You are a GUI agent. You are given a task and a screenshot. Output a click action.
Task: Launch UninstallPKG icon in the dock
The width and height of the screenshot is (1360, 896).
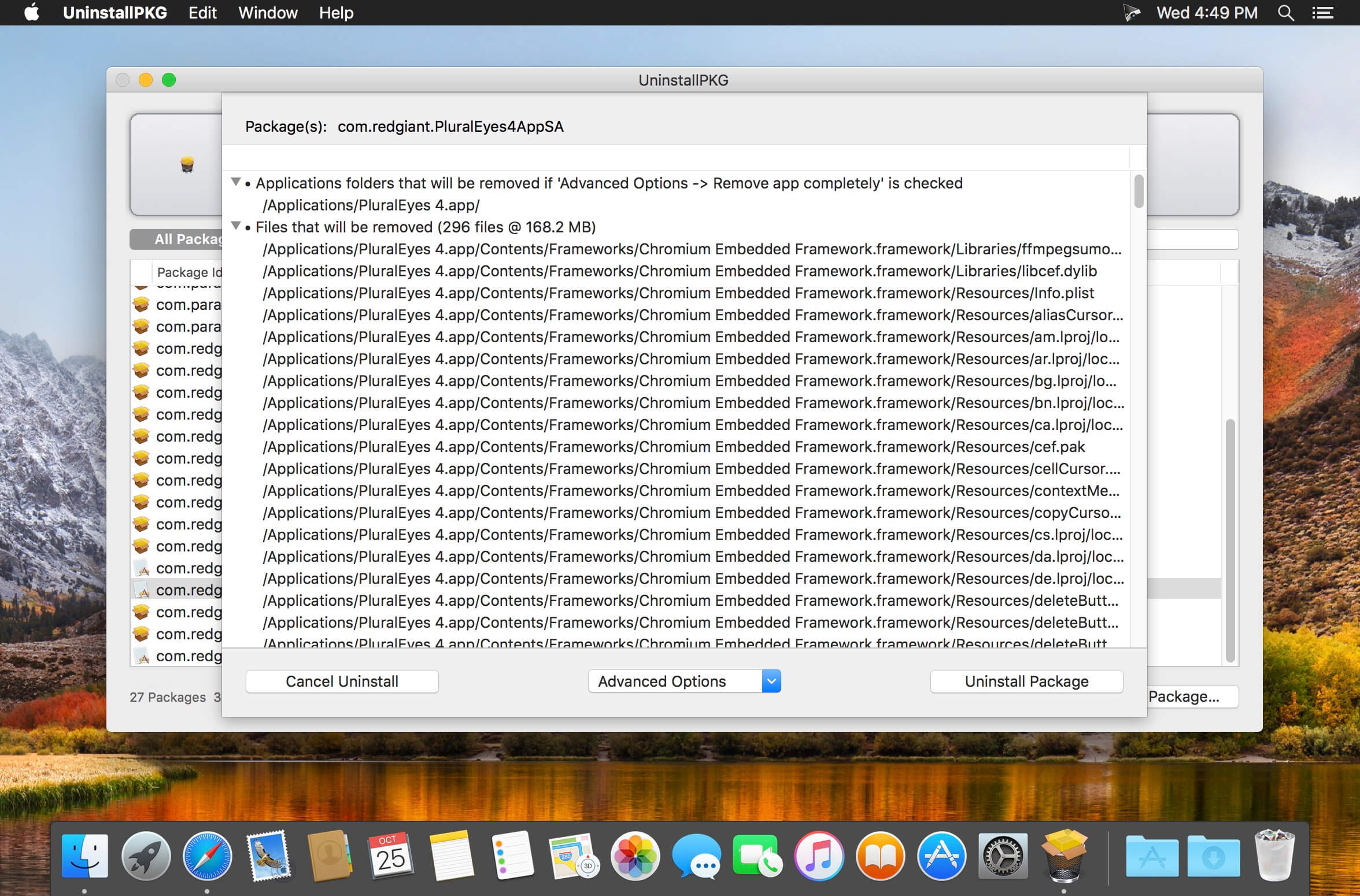pos(1064,855)
